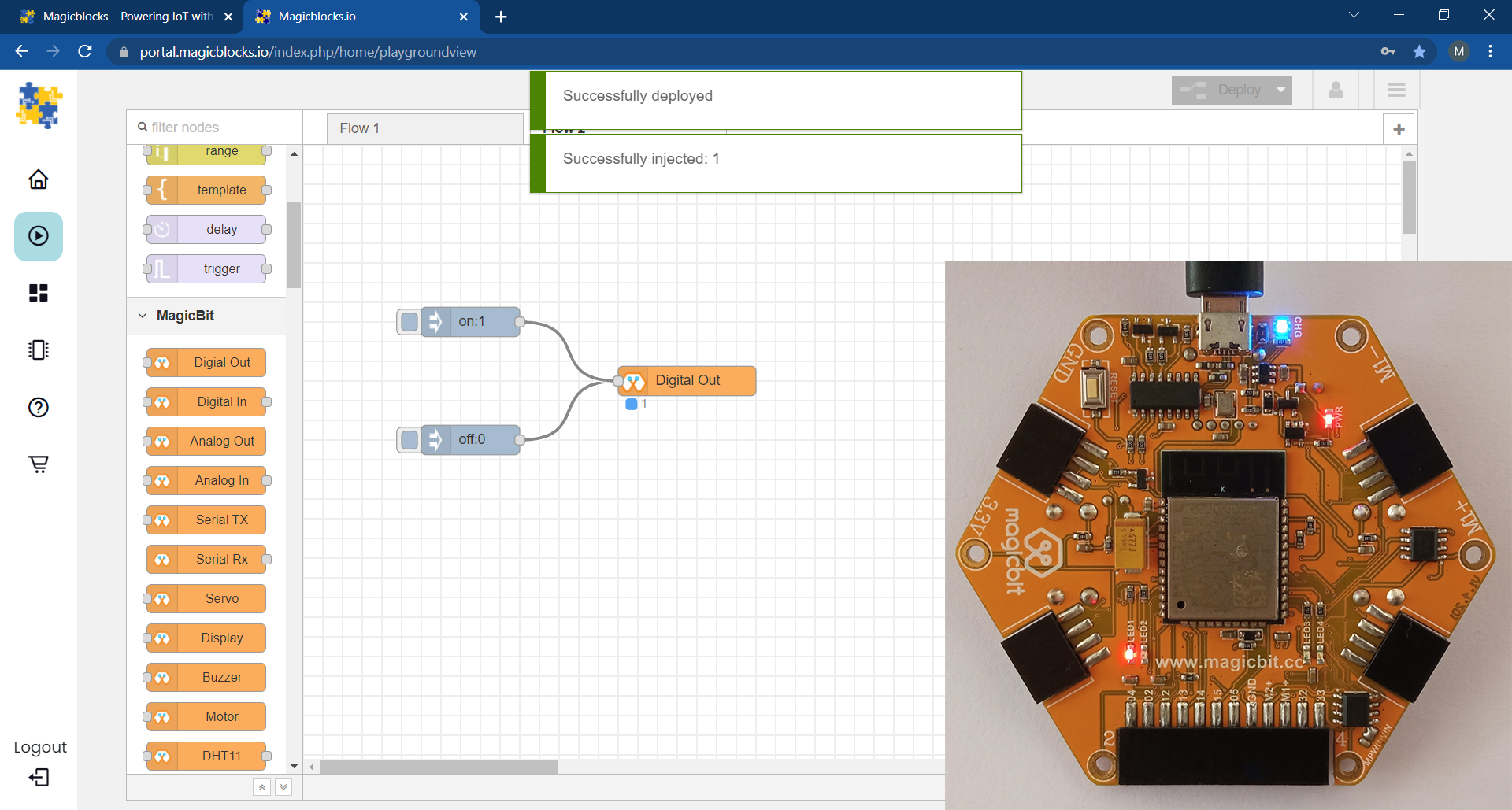Viewport: 1512px width, 810px height.
Task: Select the Display palette node
Action: (x=206, y=638)
